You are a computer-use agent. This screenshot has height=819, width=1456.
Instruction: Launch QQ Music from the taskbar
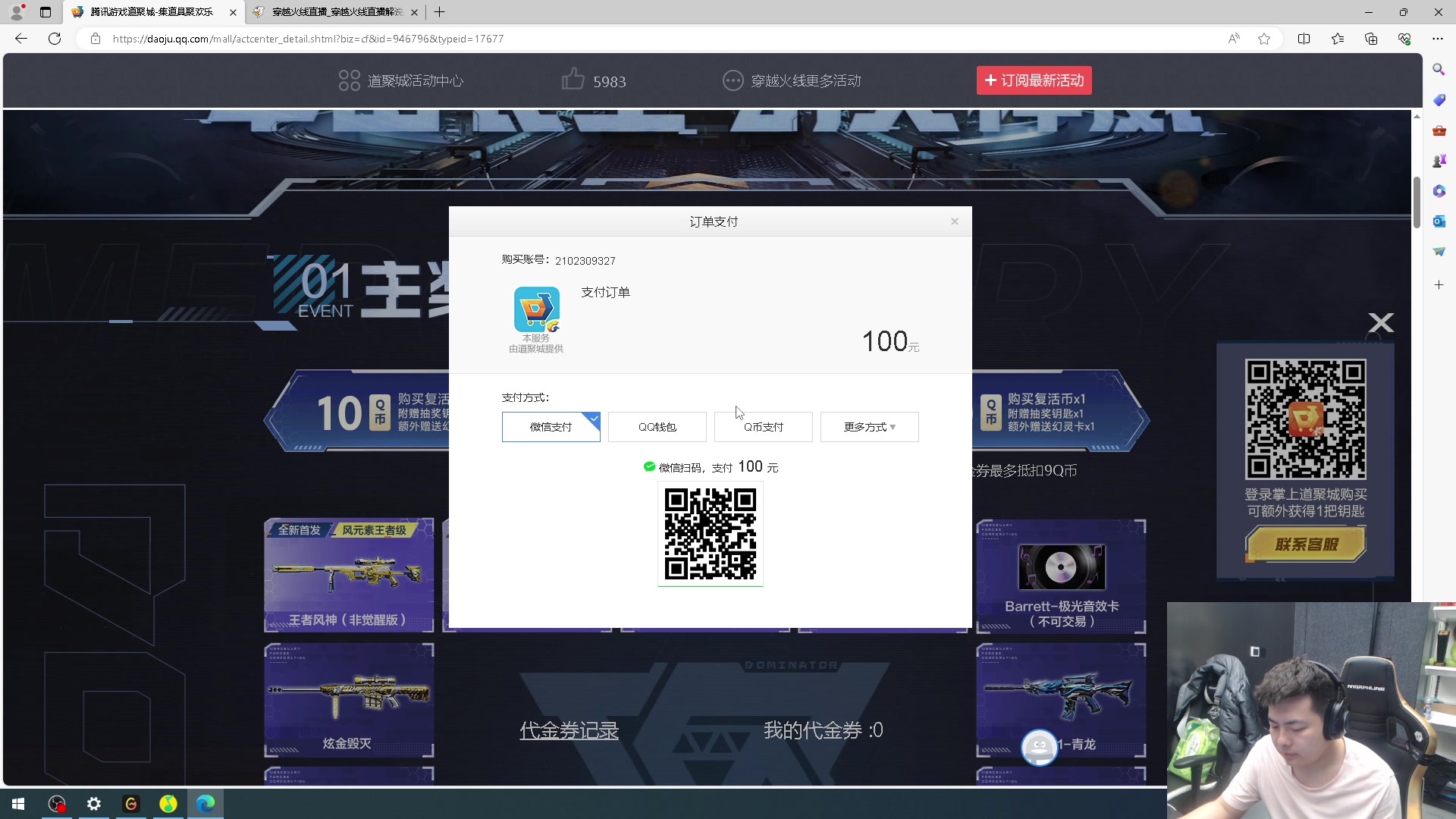coord(168,803)
